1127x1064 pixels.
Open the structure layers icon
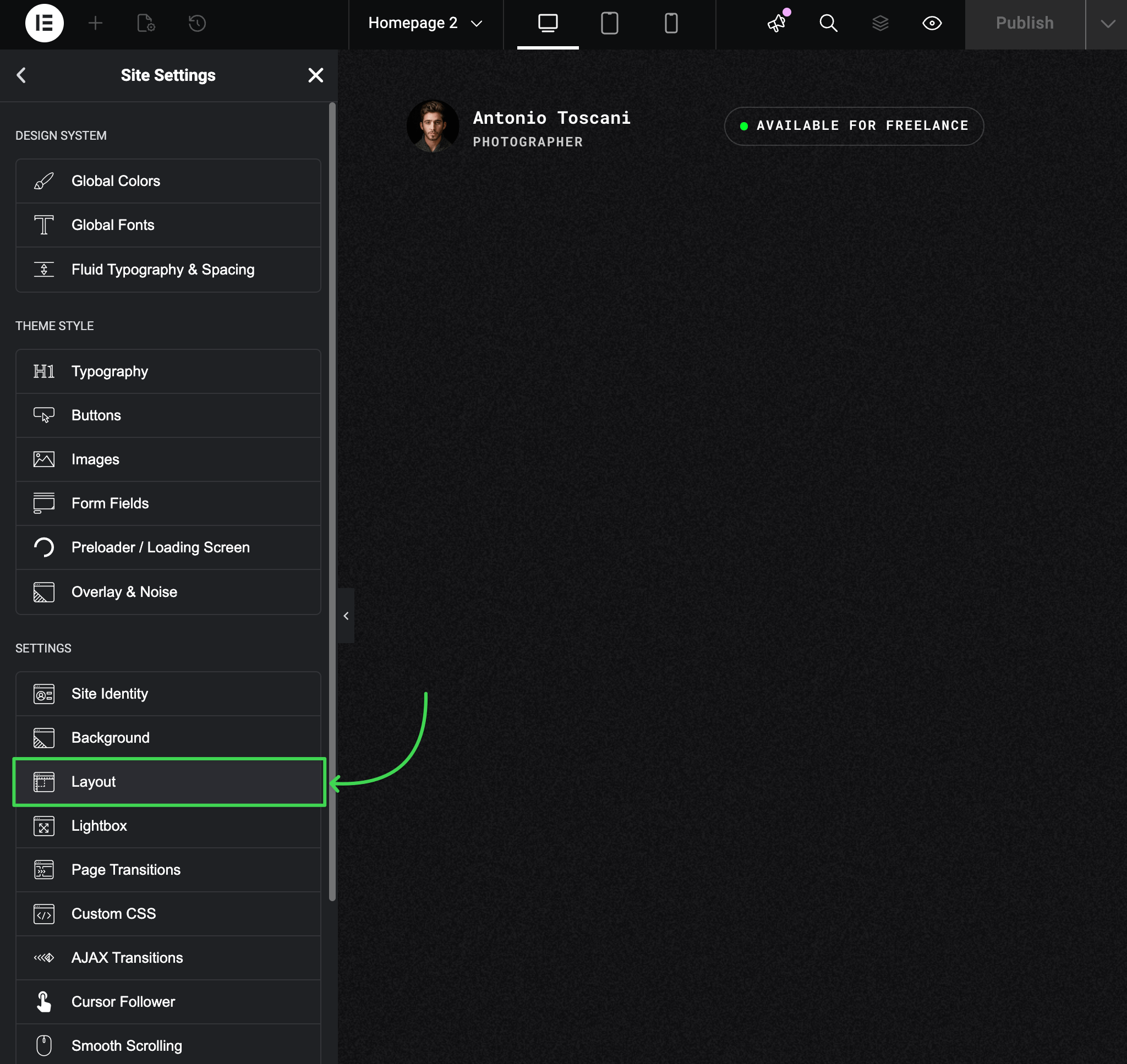point(880,23)
